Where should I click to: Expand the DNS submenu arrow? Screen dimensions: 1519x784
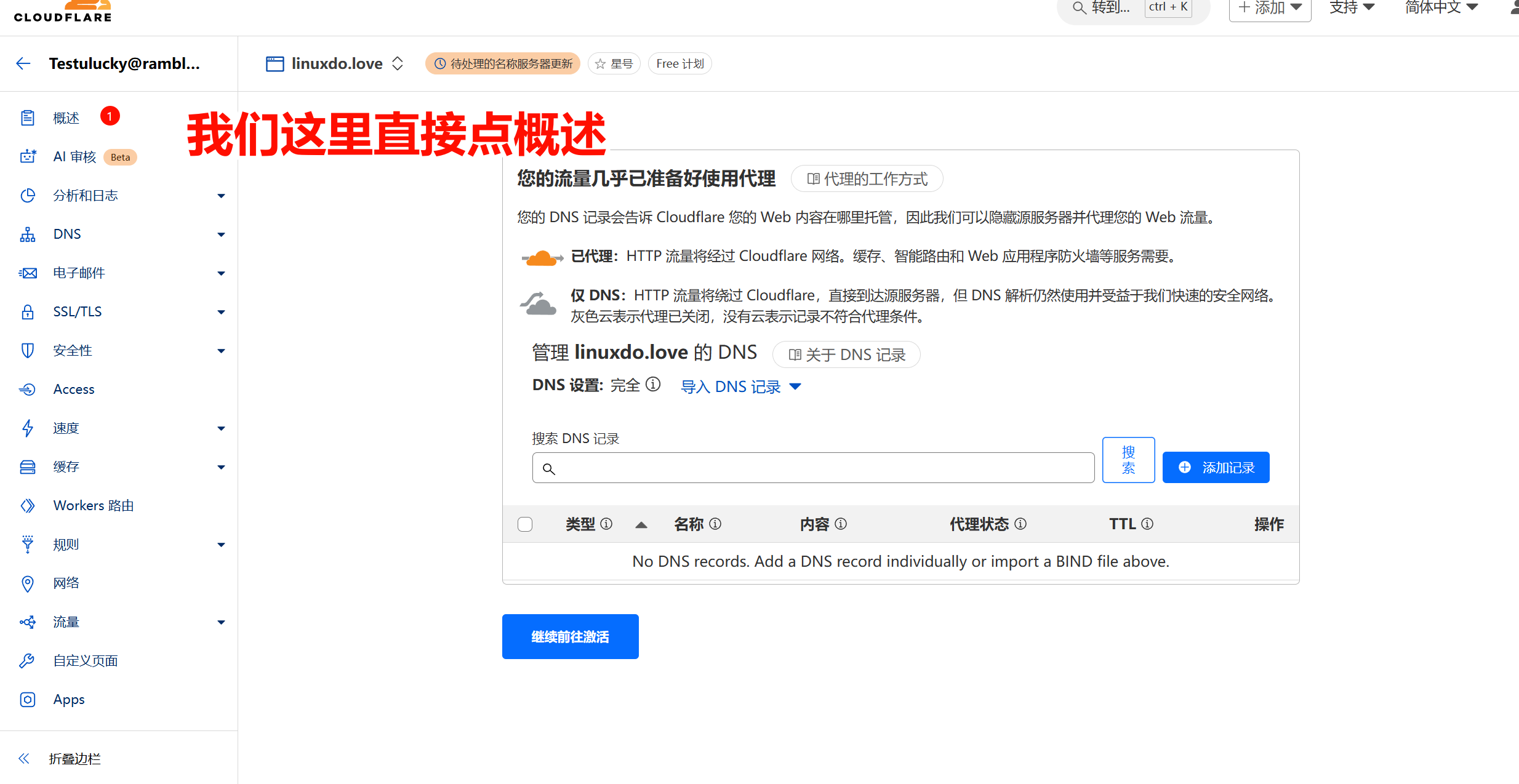pyautogui.click(x=221, y=234)
